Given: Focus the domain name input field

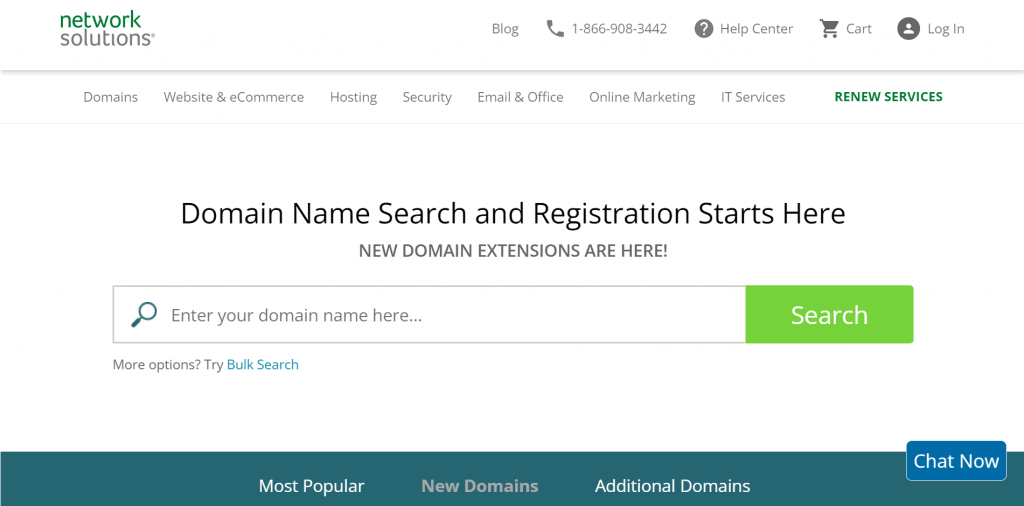Looking at the screenshot, I should (429, 315).
